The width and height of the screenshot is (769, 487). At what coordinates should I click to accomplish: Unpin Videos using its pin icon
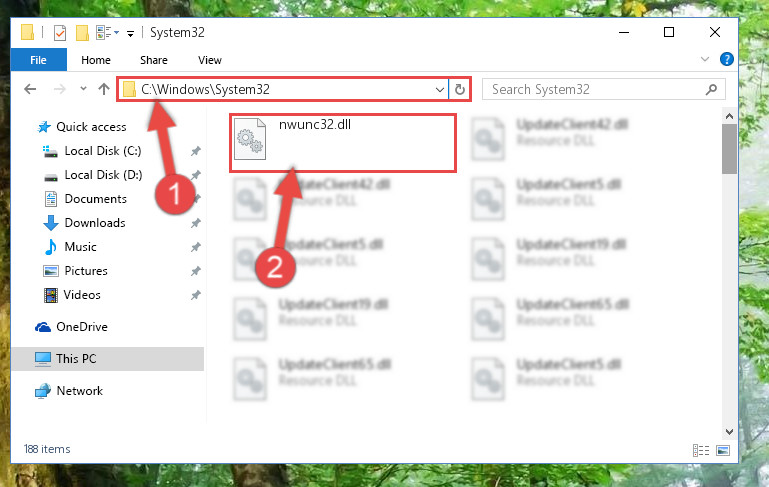196,295
